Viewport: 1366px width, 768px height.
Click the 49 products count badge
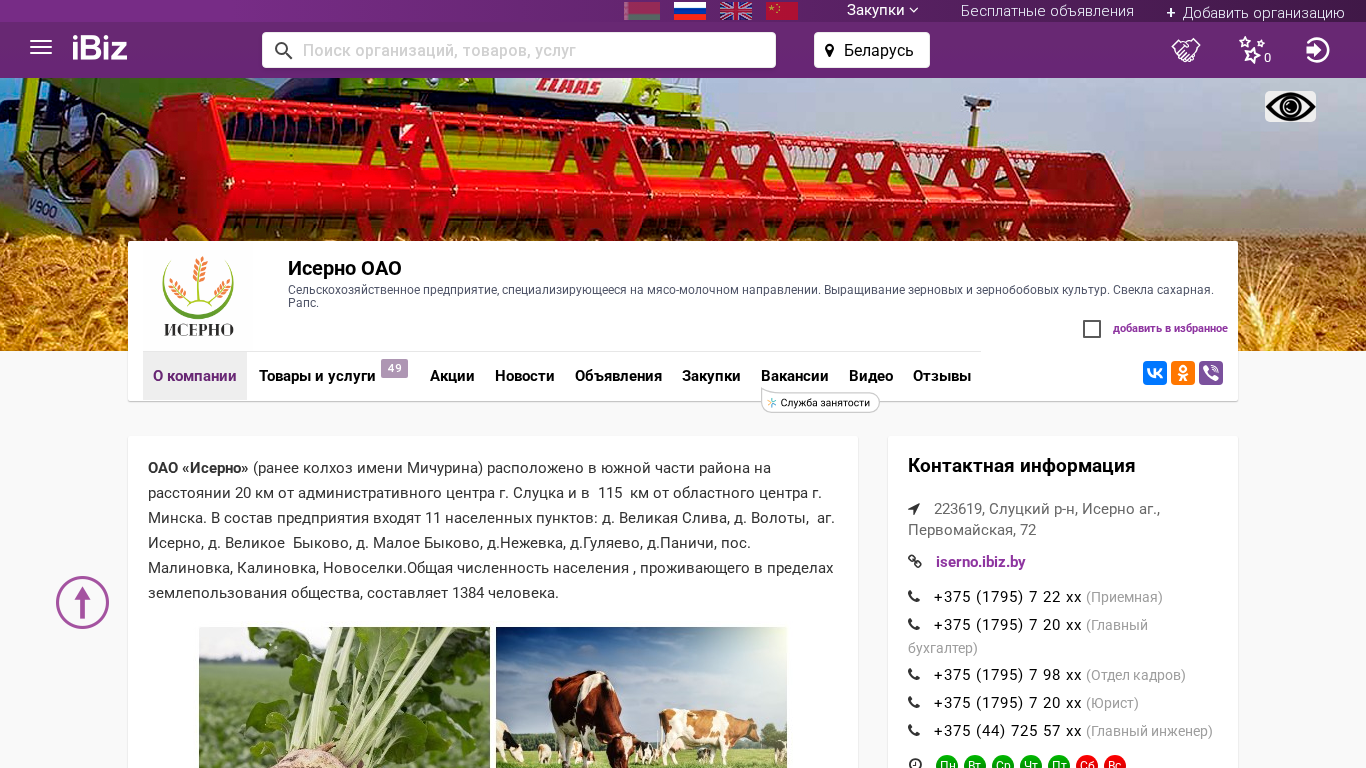click(x=395, y=368)
